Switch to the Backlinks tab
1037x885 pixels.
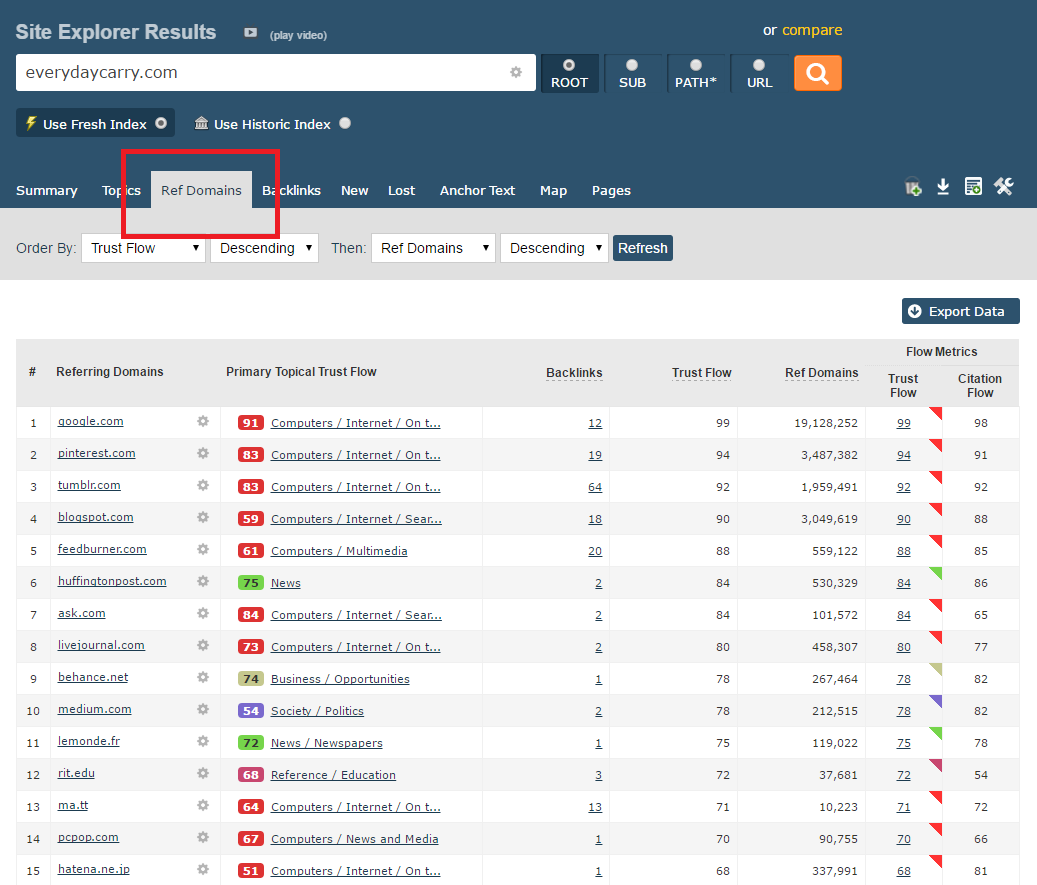(291, 190)
